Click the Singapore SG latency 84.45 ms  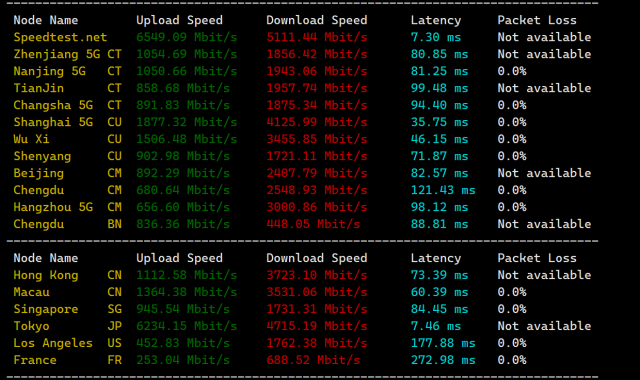pyautogui.click(x=439, y=309)
